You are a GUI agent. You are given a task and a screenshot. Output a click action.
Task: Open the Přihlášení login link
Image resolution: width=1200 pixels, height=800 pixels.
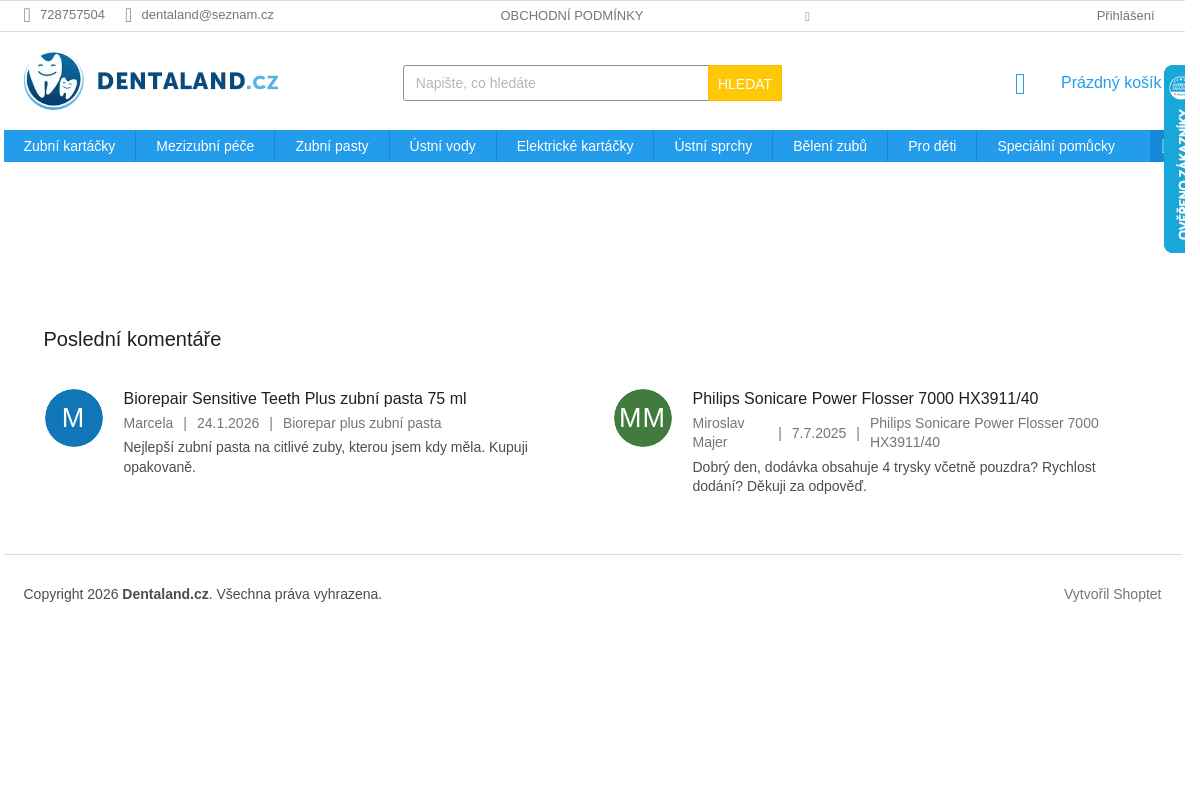[1125, 16]
